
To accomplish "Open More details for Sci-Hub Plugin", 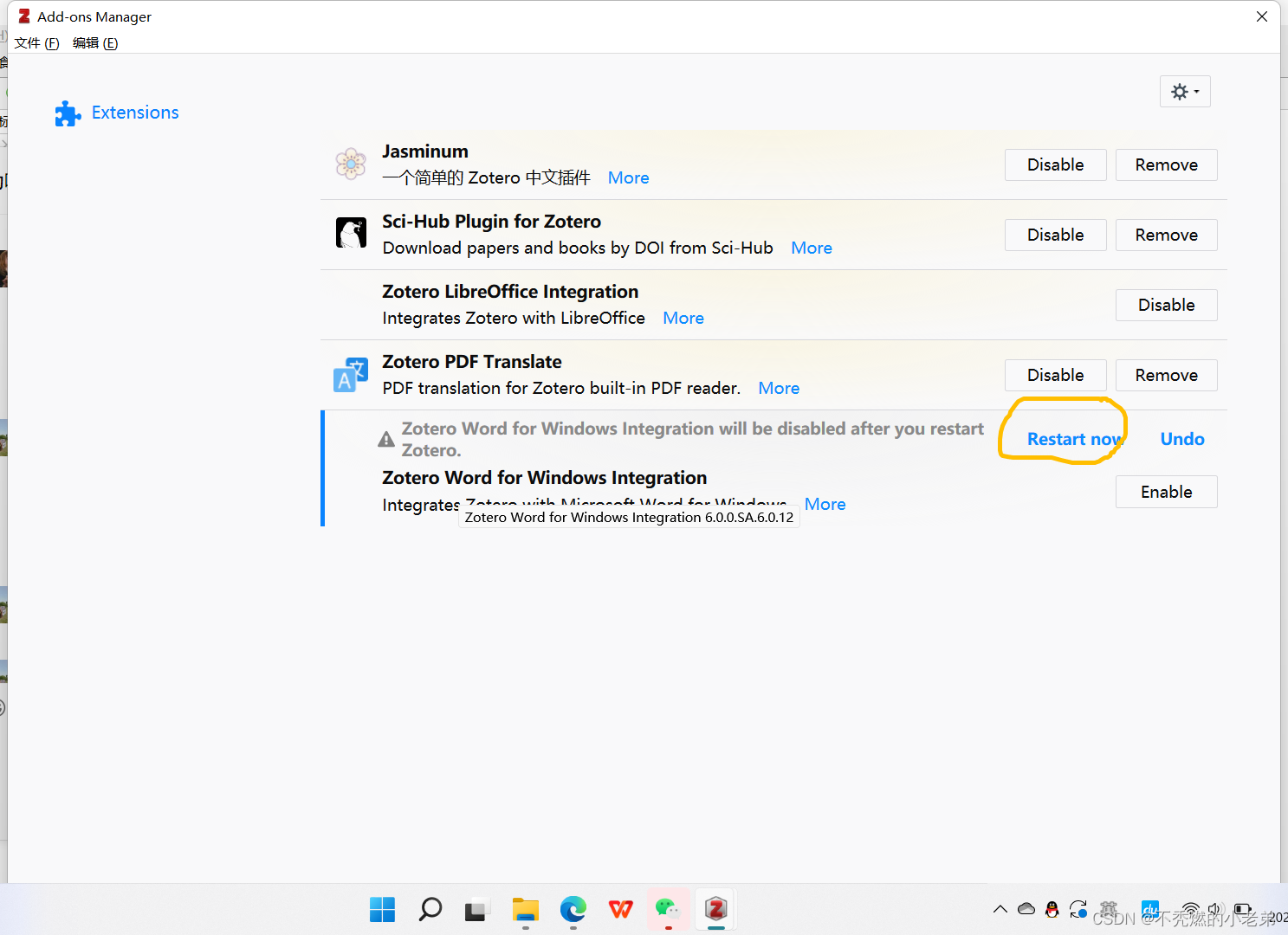I will coord(812,248).
